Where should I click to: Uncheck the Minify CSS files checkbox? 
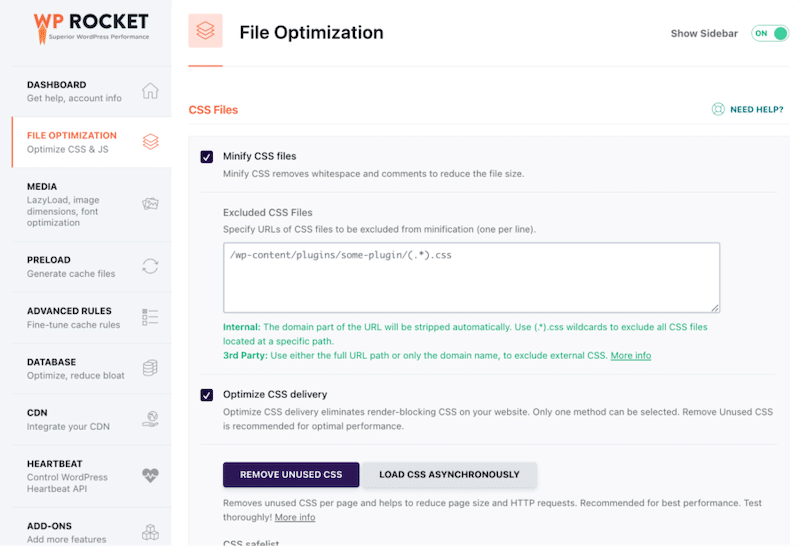(207, 156)
